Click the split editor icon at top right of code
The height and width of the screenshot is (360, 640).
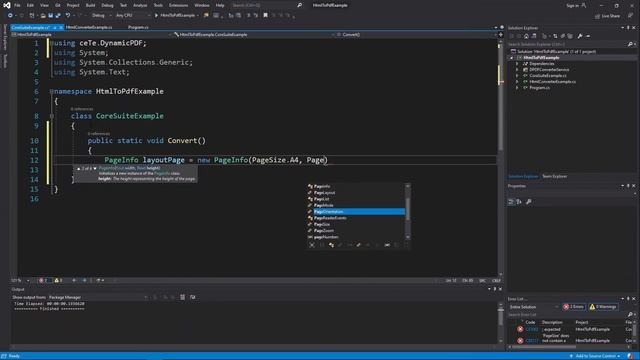[x=501, y=35]
